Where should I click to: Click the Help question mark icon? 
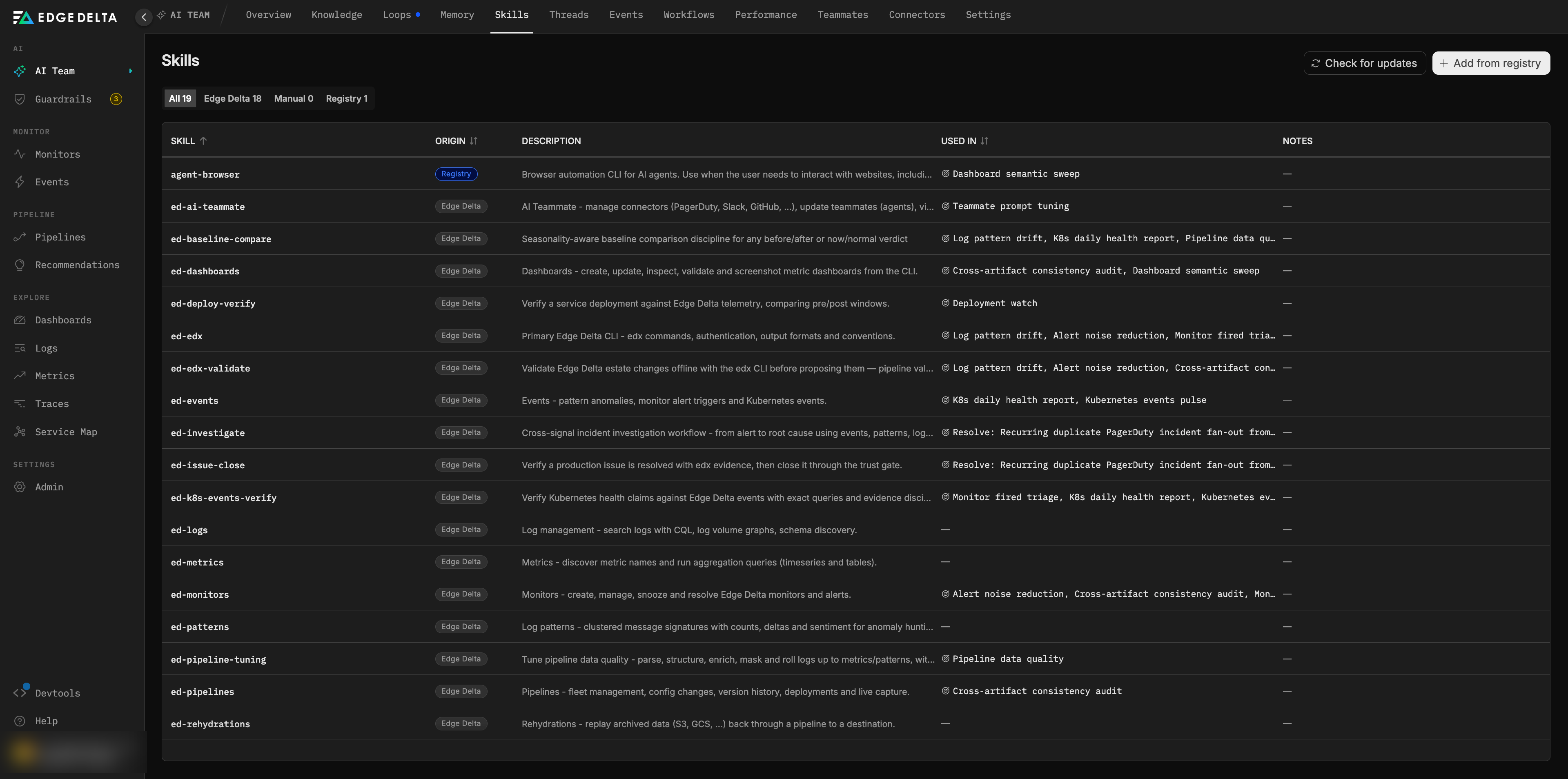20,721
